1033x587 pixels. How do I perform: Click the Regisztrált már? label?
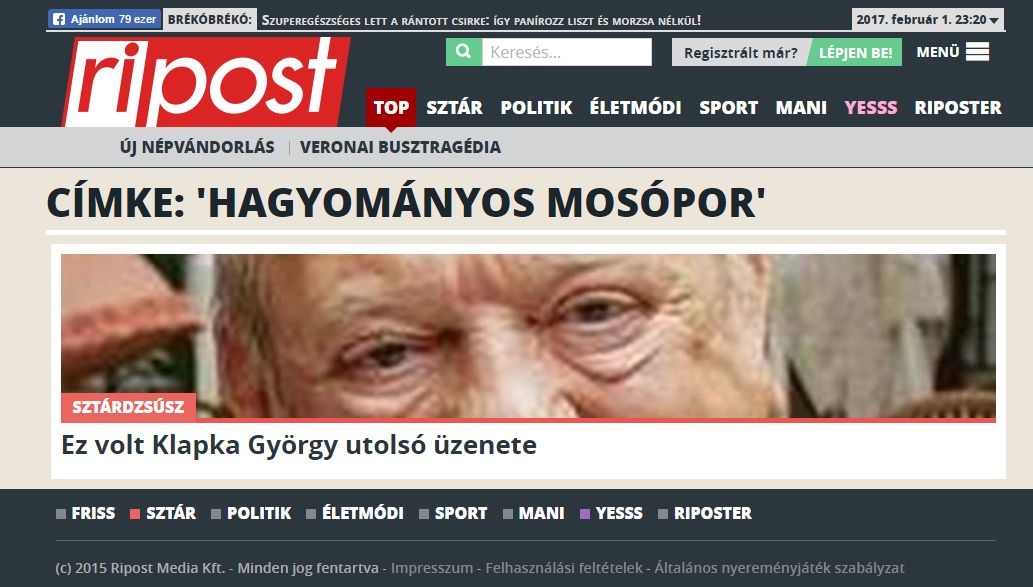point(740,53)
